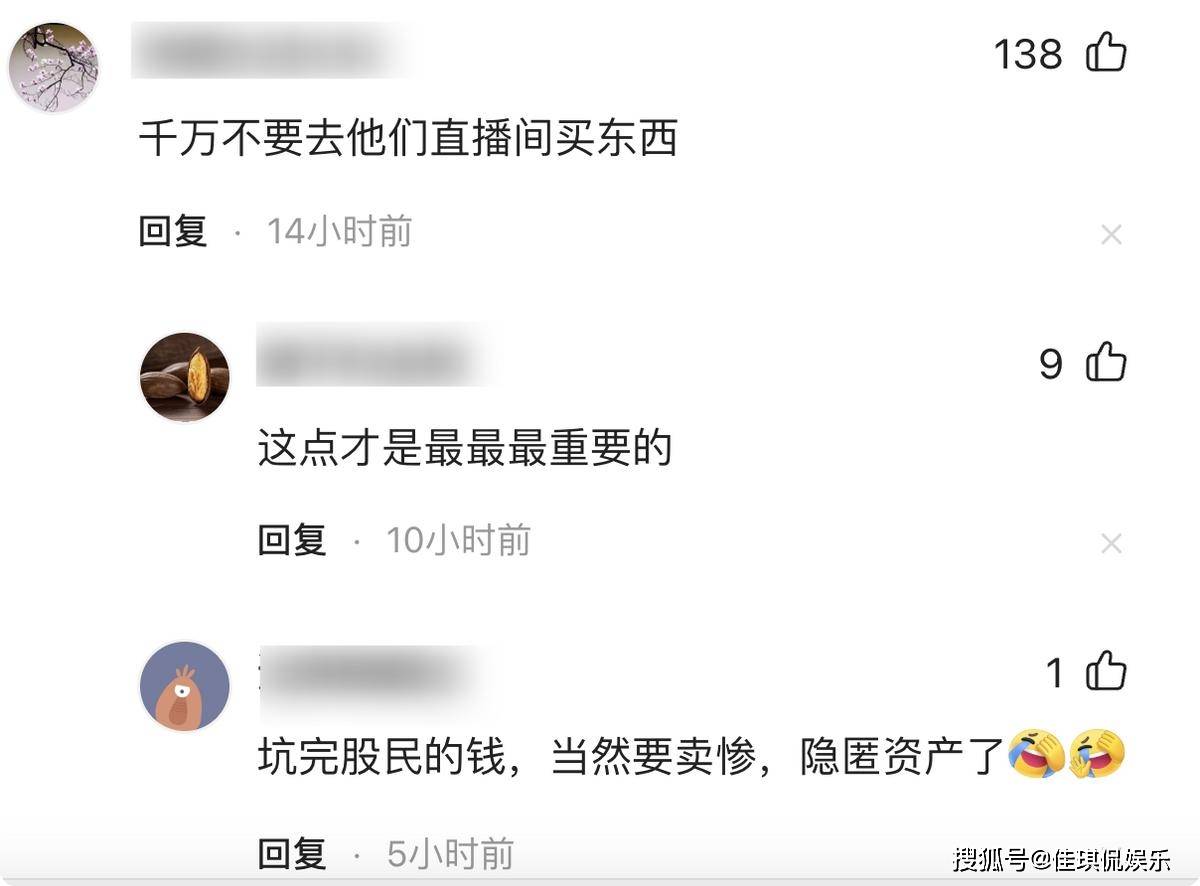Image resolution: width=1200 pixels, height=886 pixels.
Task: Like the comment with 1 like
Action: pyautogui.click(x=1106, y=671)
